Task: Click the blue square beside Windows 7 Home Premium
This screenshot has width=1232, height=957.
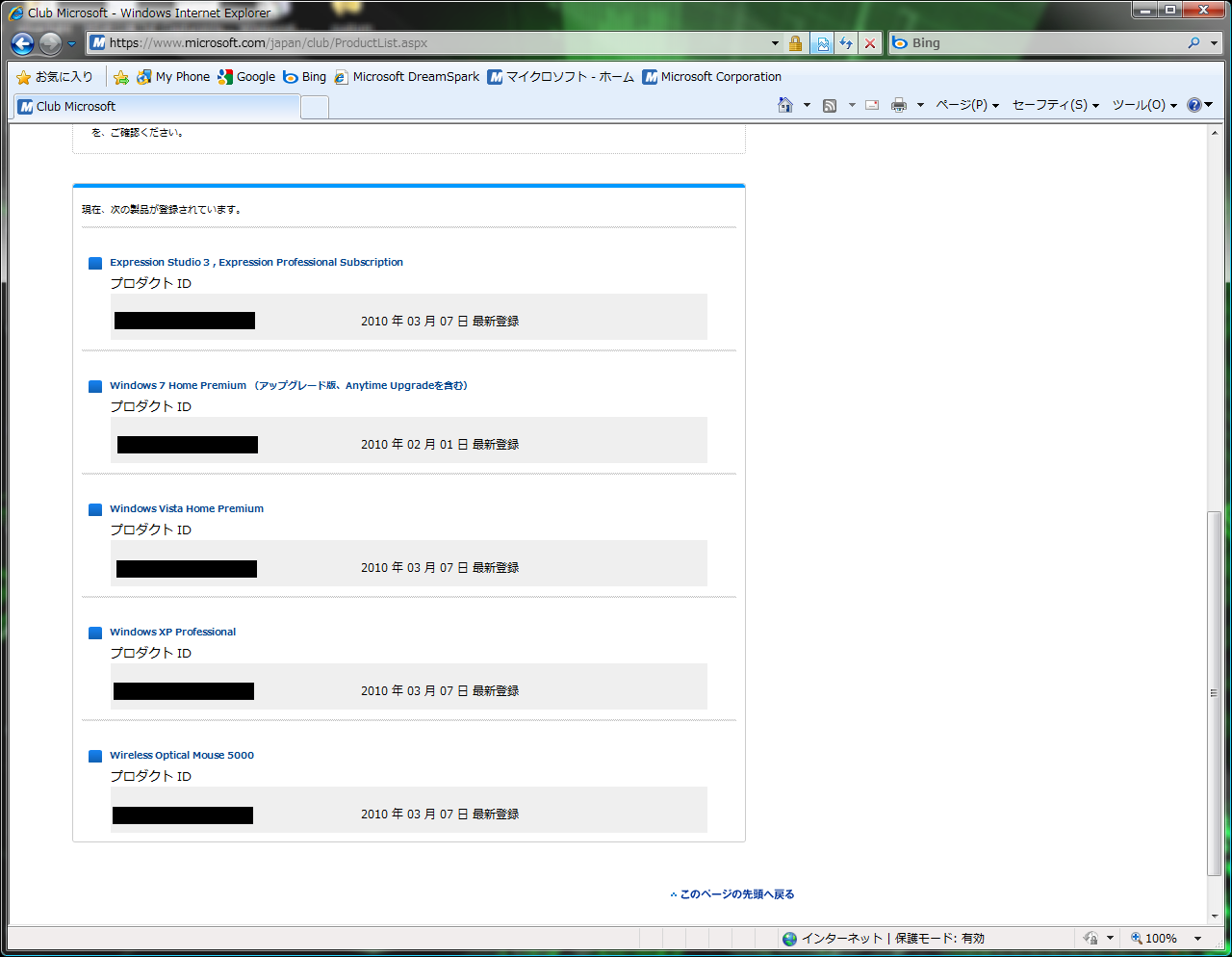Action: coord(95,386)
